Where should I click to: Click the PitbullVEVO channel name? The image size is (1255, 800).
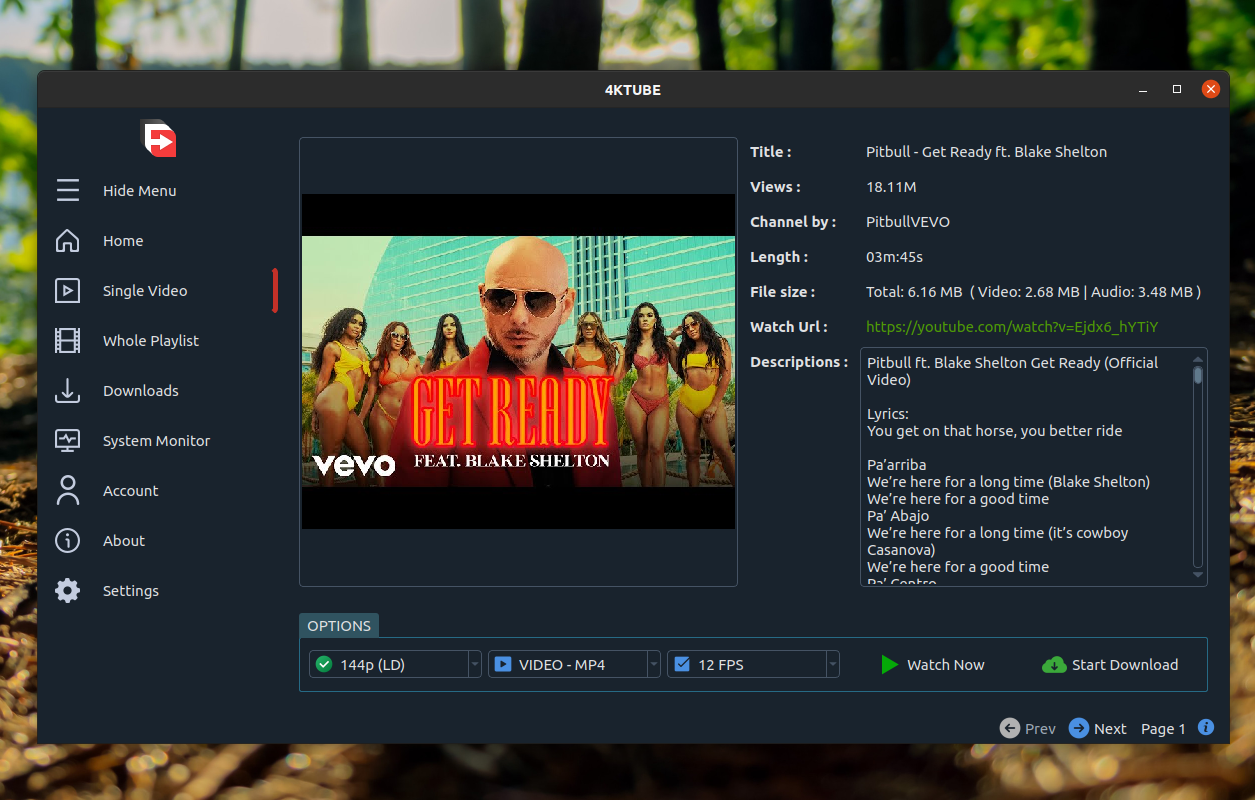[908, 222]
